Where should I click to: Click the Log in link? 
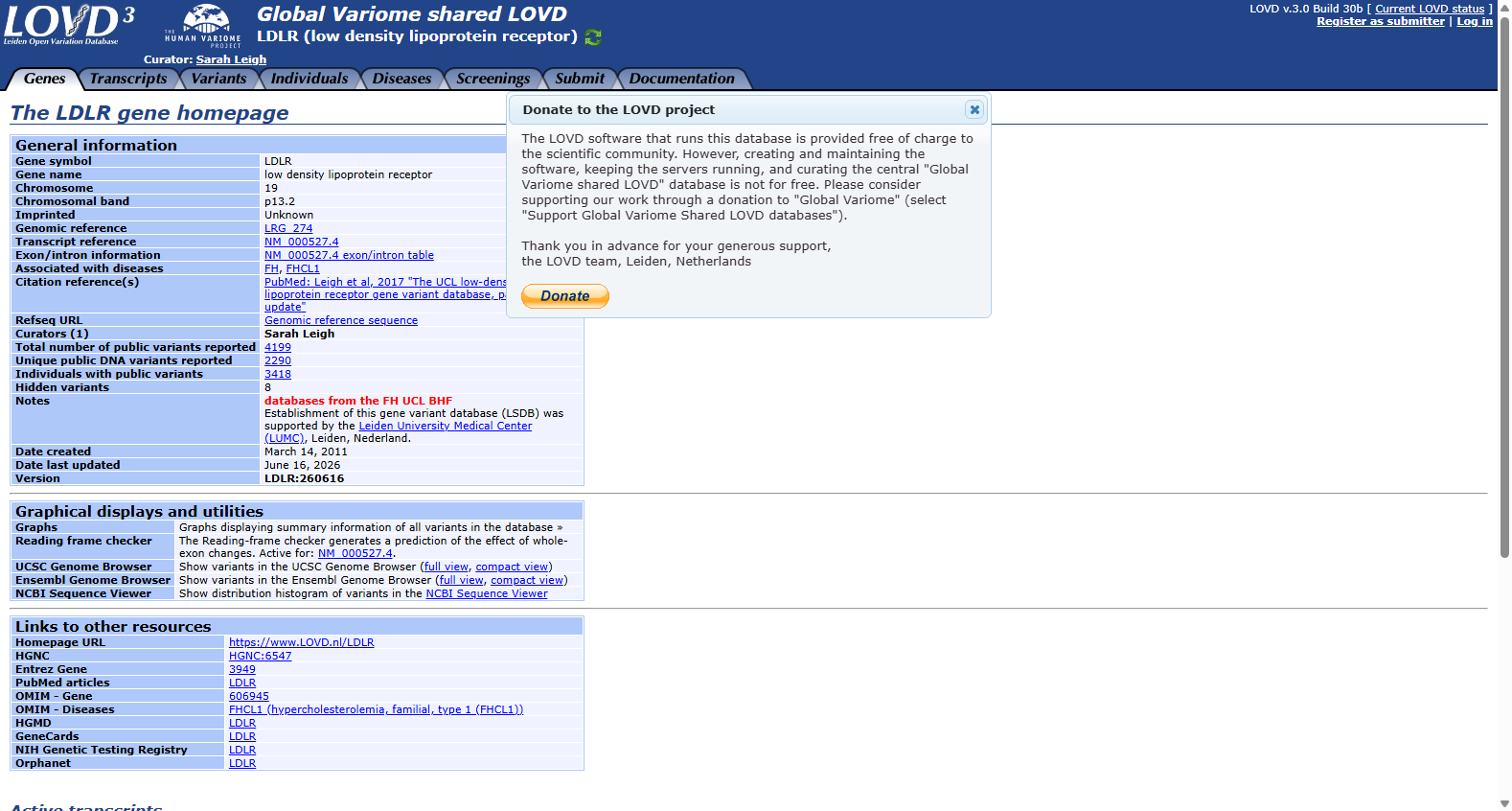[1475, 21]
